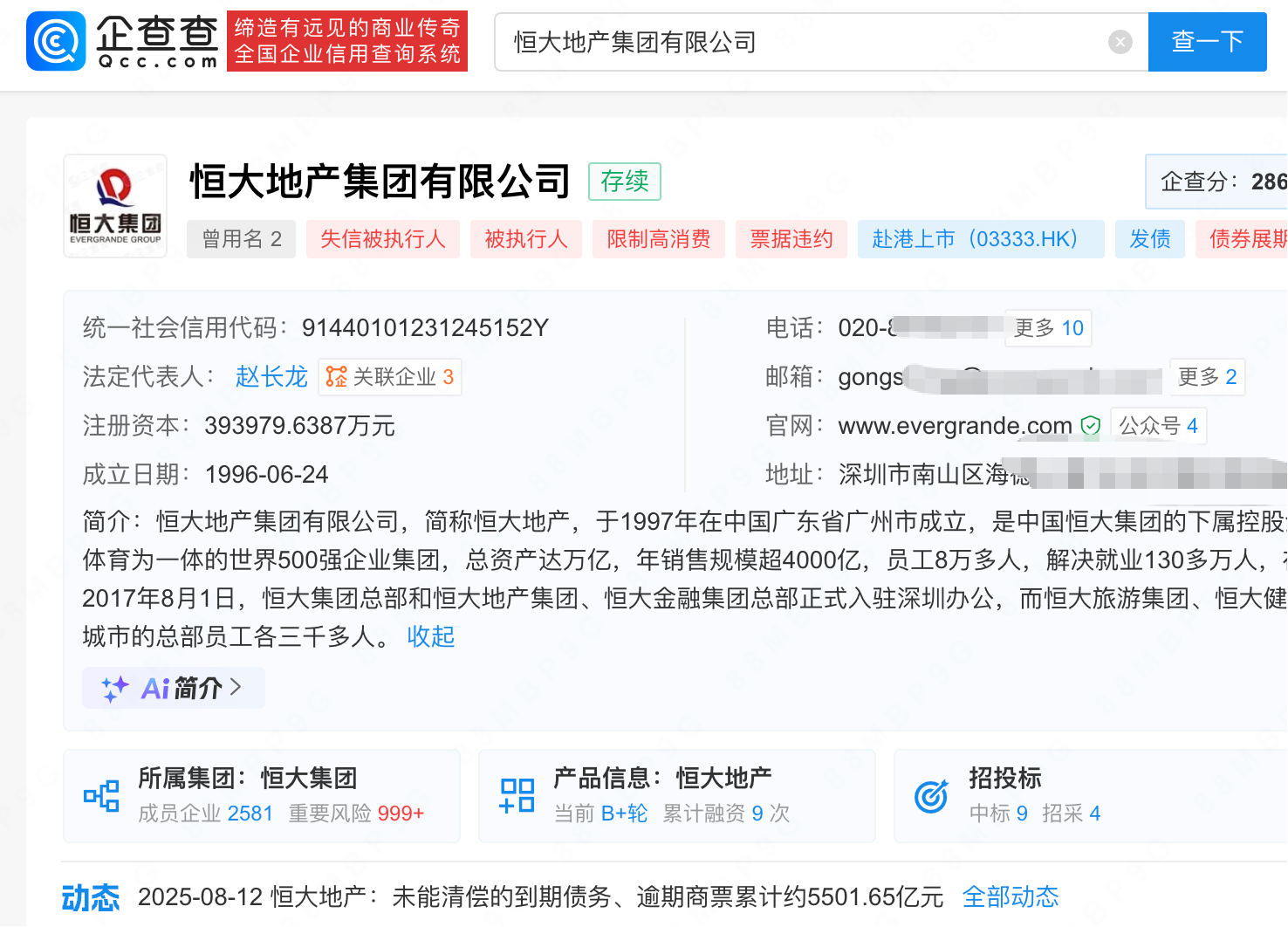Click the red 全国企业信用查询系统 banner

tap(347, 41)
